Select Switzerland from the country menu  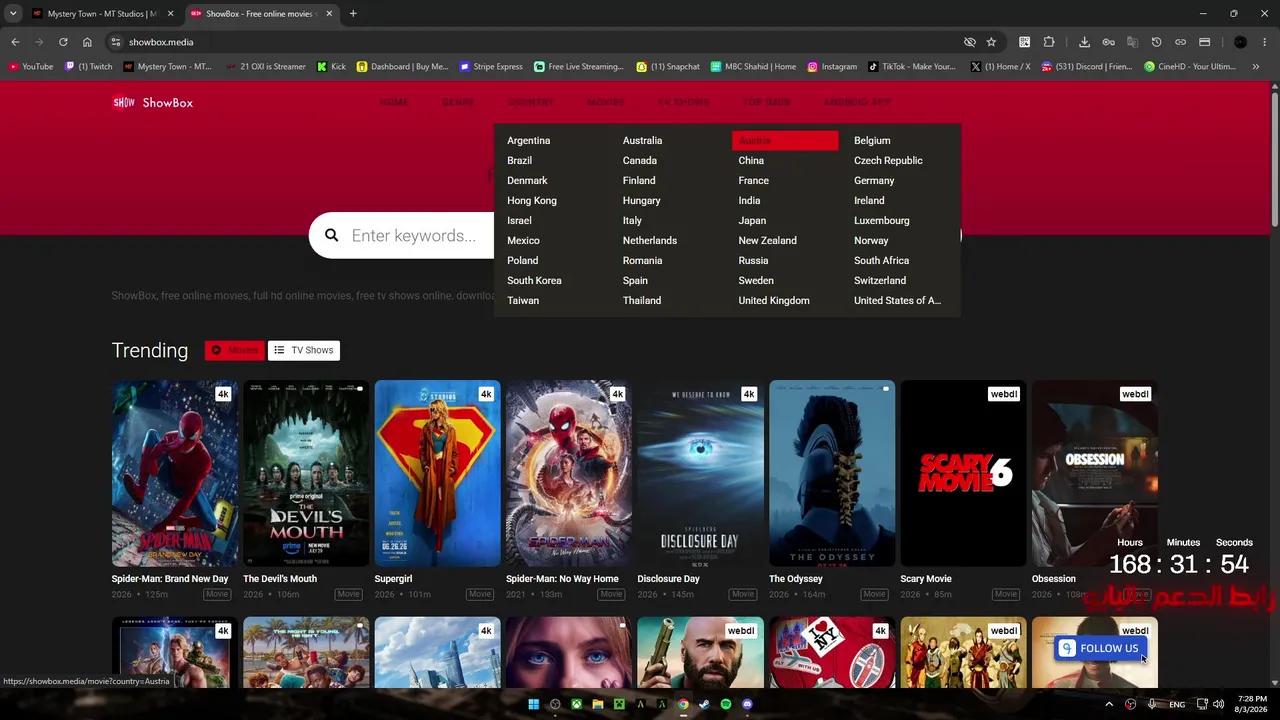click(880, 281)
